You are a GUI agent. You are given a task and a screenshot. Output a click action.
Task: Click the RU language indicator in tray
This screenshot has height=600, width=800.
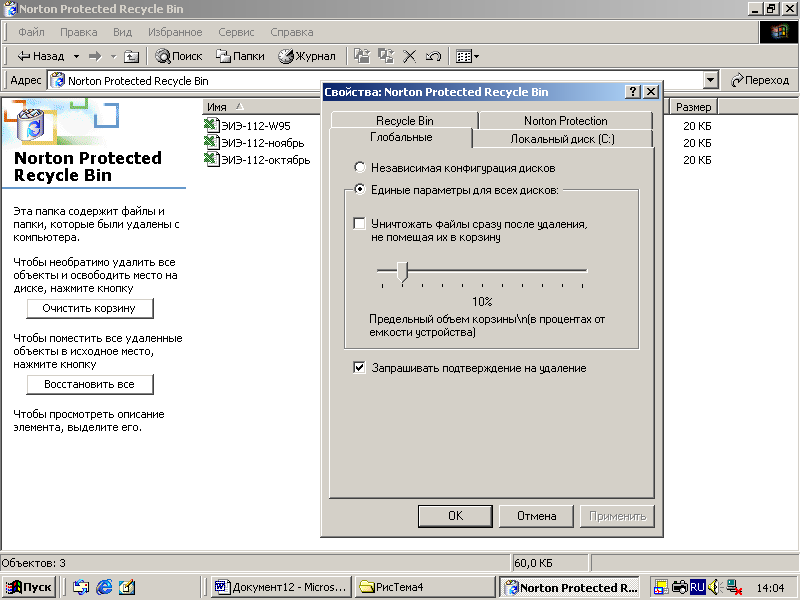697,587
